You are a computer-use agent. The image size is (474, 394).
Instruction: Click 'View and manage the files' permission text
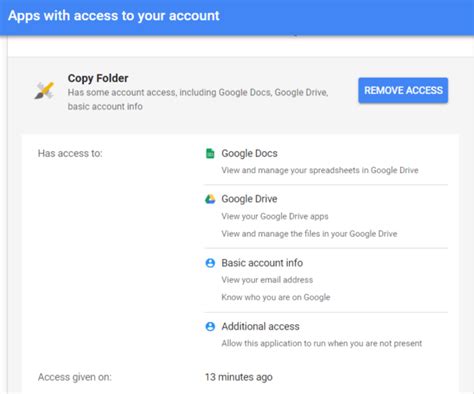click(309, 234)
